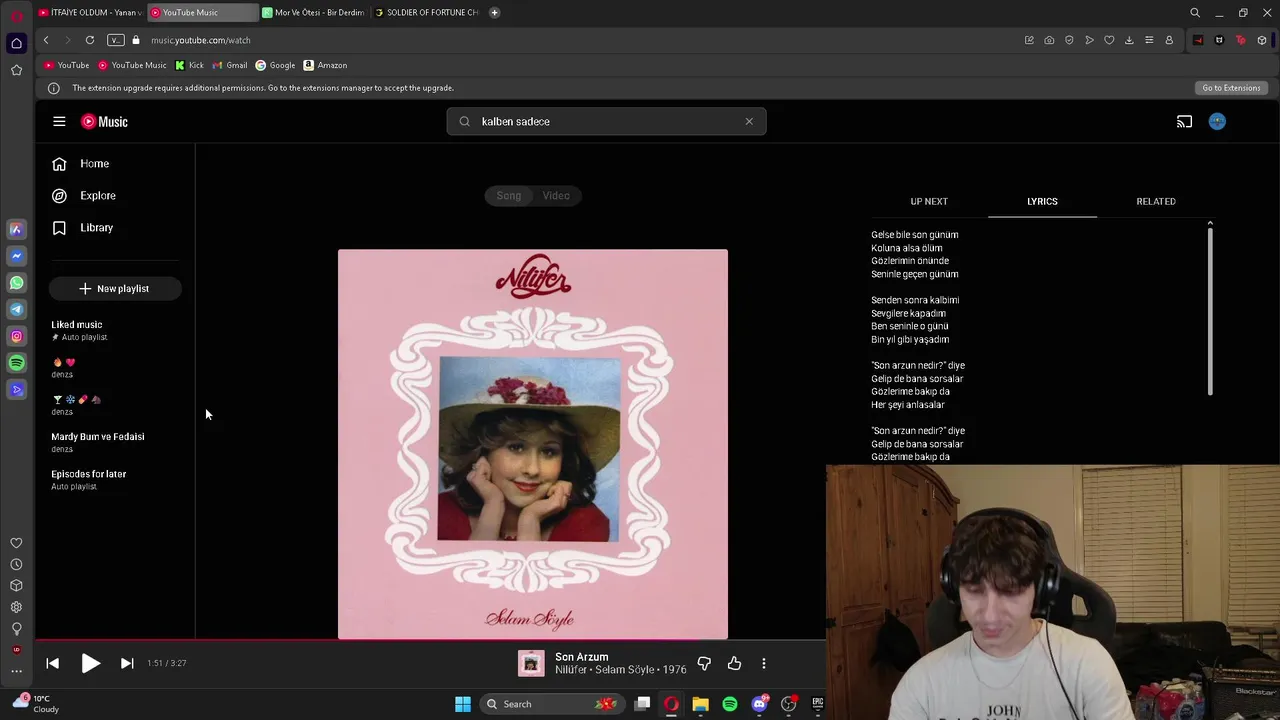Open Instagram in the Opera sidebar
This screenshot has height=720, width=1280.
click(16, 337)
